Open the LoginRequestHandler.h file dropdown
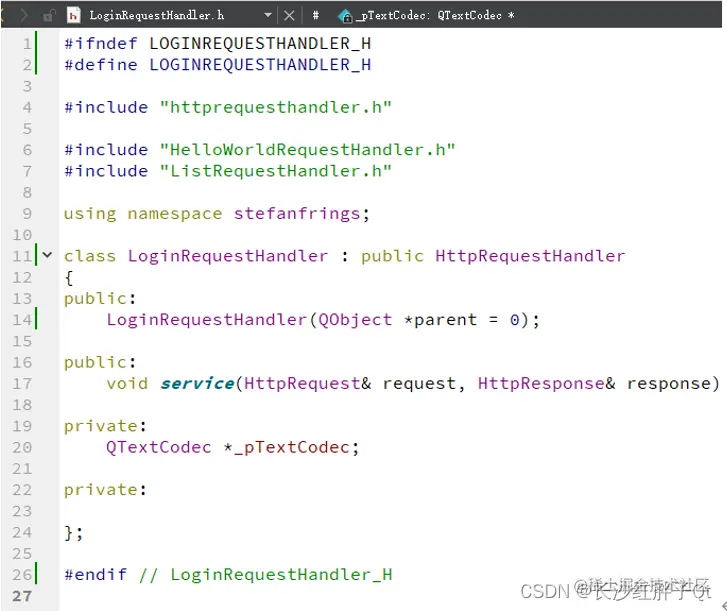Image resolution: width=727 pixels, height=611 pixels. click(x=268, y=15)
